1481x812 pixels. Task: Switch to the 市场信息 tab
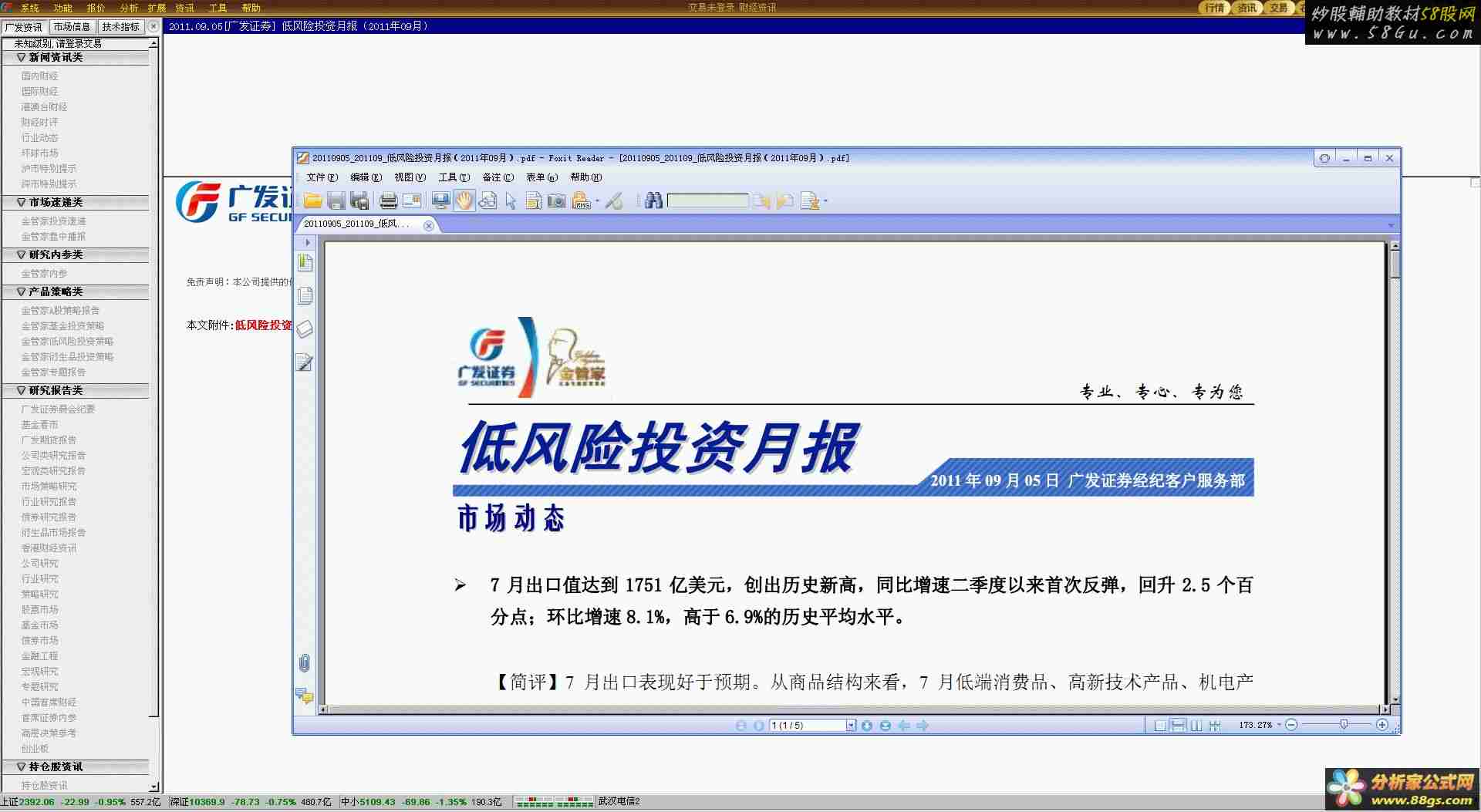click(x=72, y=27)
